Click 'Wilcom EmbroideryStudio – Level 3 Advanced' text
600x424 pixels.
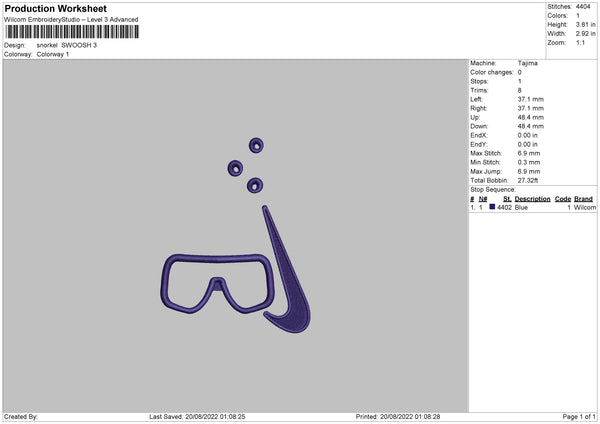(71, 20)
